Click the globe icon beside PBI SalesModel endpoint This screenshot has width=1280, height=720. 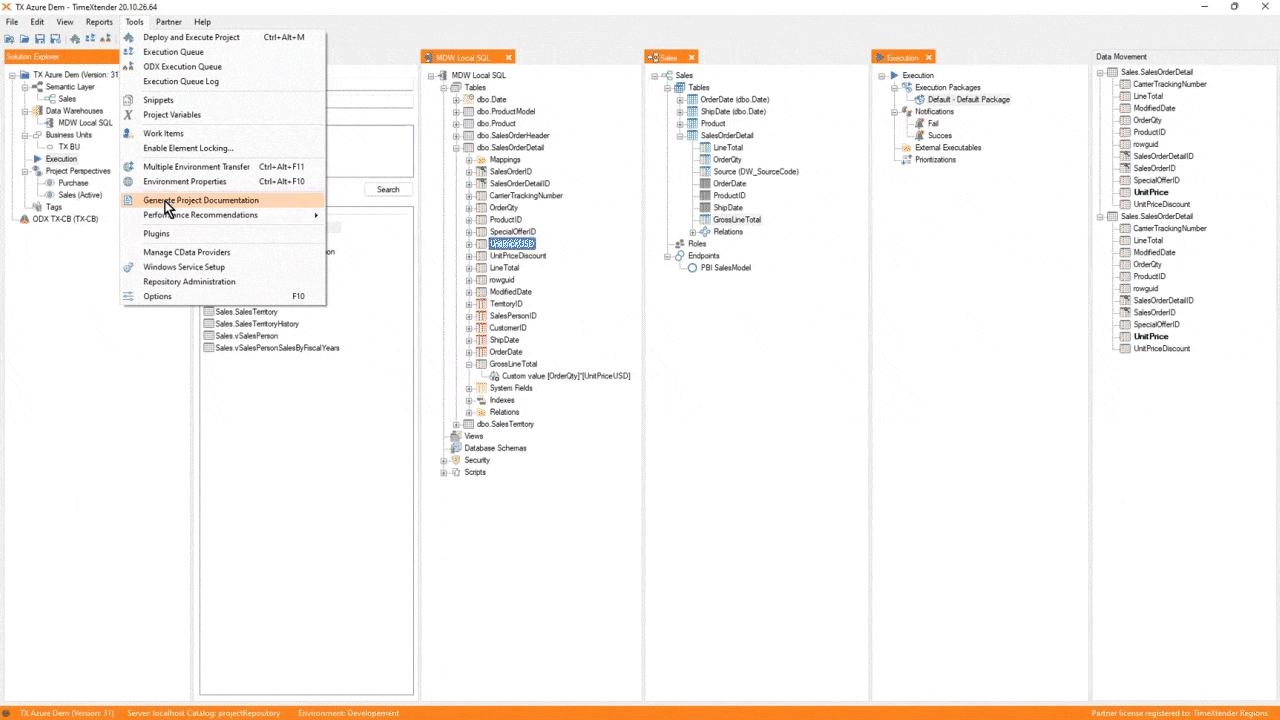click(692, 267)
